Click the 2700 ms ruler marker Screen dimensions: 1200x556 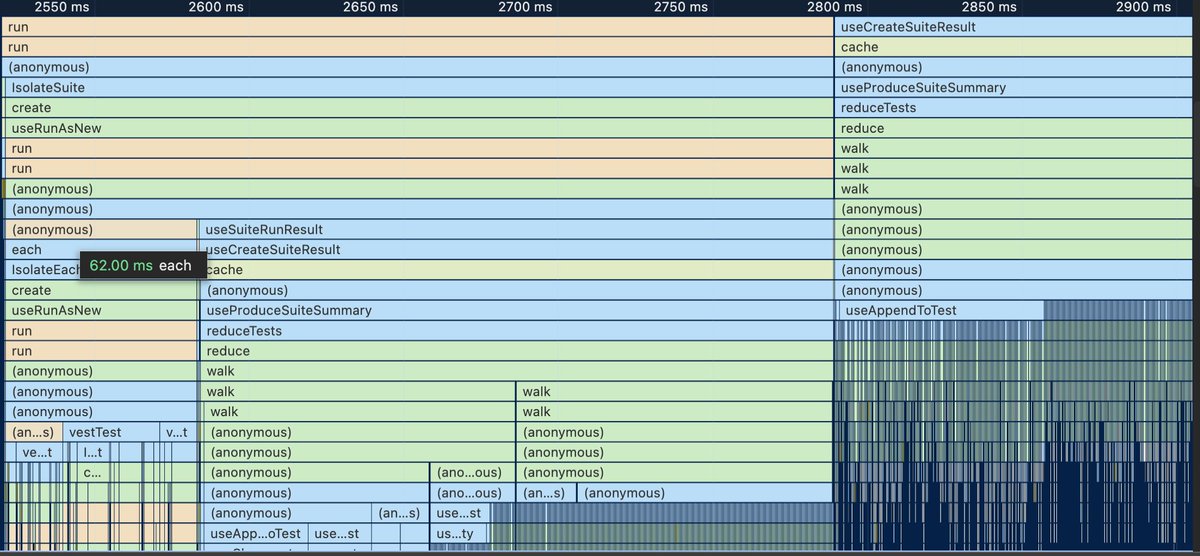coord(525,7)
